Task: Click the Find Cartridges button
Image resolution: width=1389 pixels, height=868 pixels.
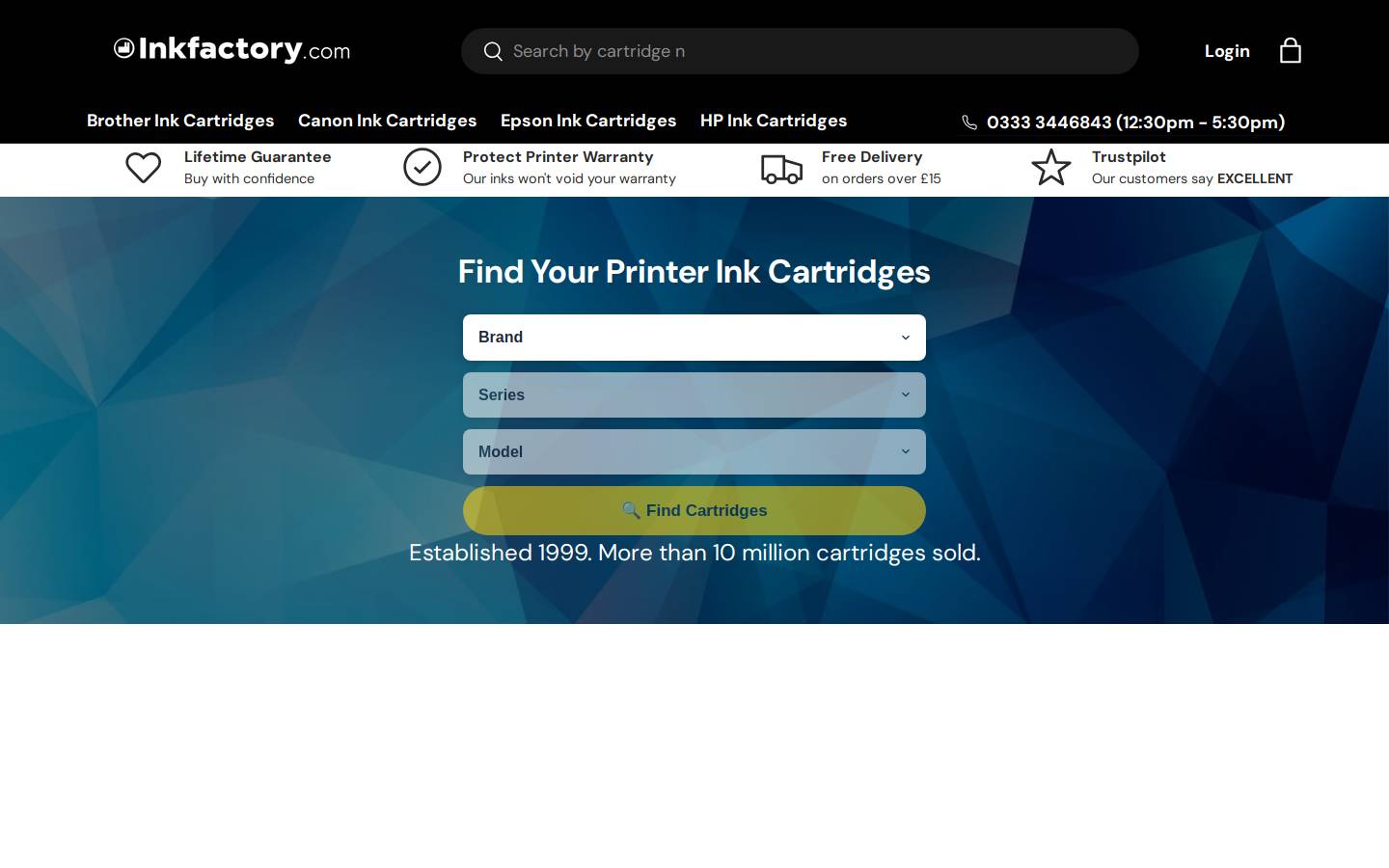Action: pos(694,510)
